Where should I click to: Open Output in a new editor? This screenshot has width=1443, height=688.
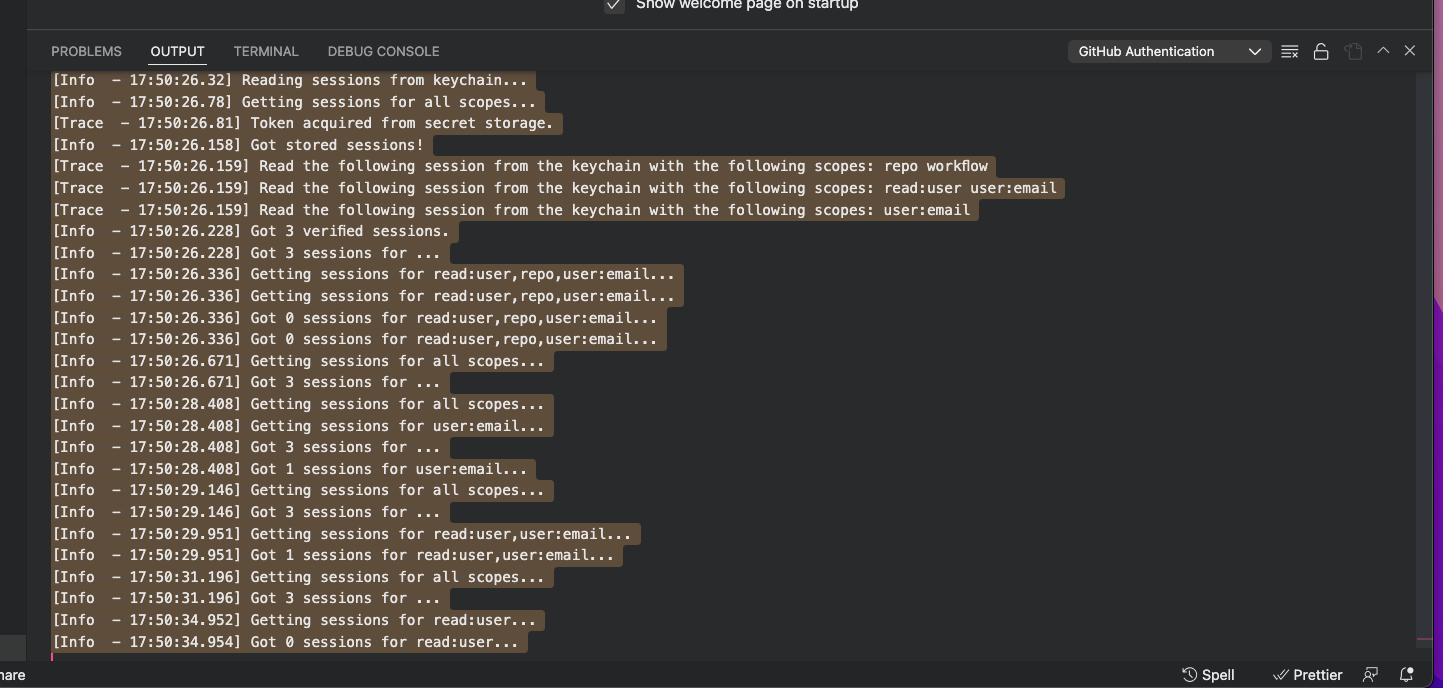pyautogui.click(x=1353, y=50)
